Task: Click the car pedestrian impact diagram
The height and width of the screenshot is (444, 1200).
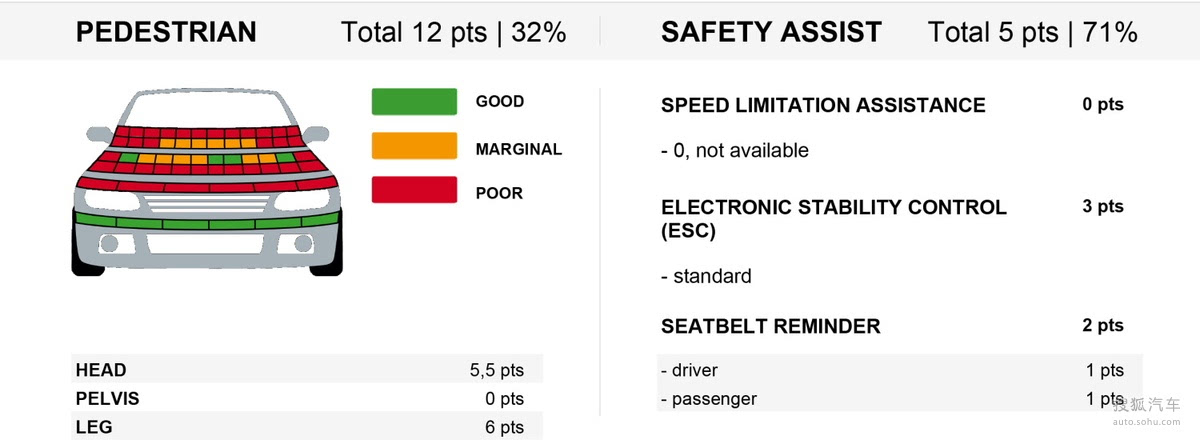Action: (206, 182)
